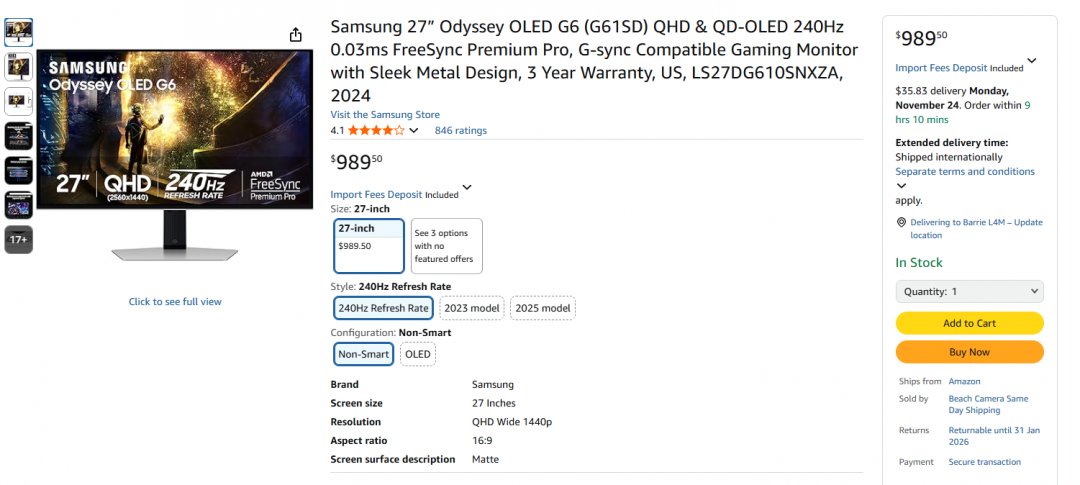This screenshot has height=485, width=1080.
Task: Expand the rating breakdown chevron beside the stars
Action: coord(414,131)
